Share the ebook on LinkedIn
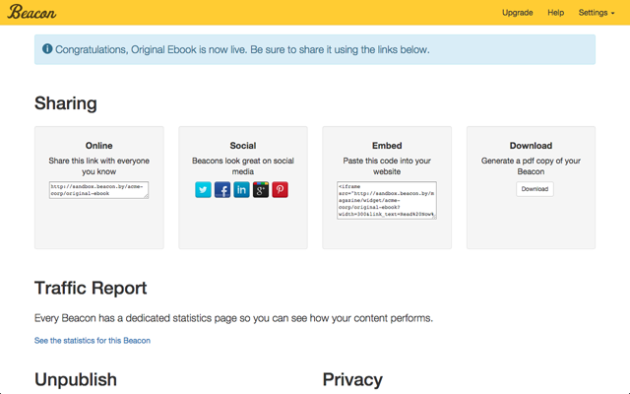Viewport: 630px width, 394px height. click(241, 190)
